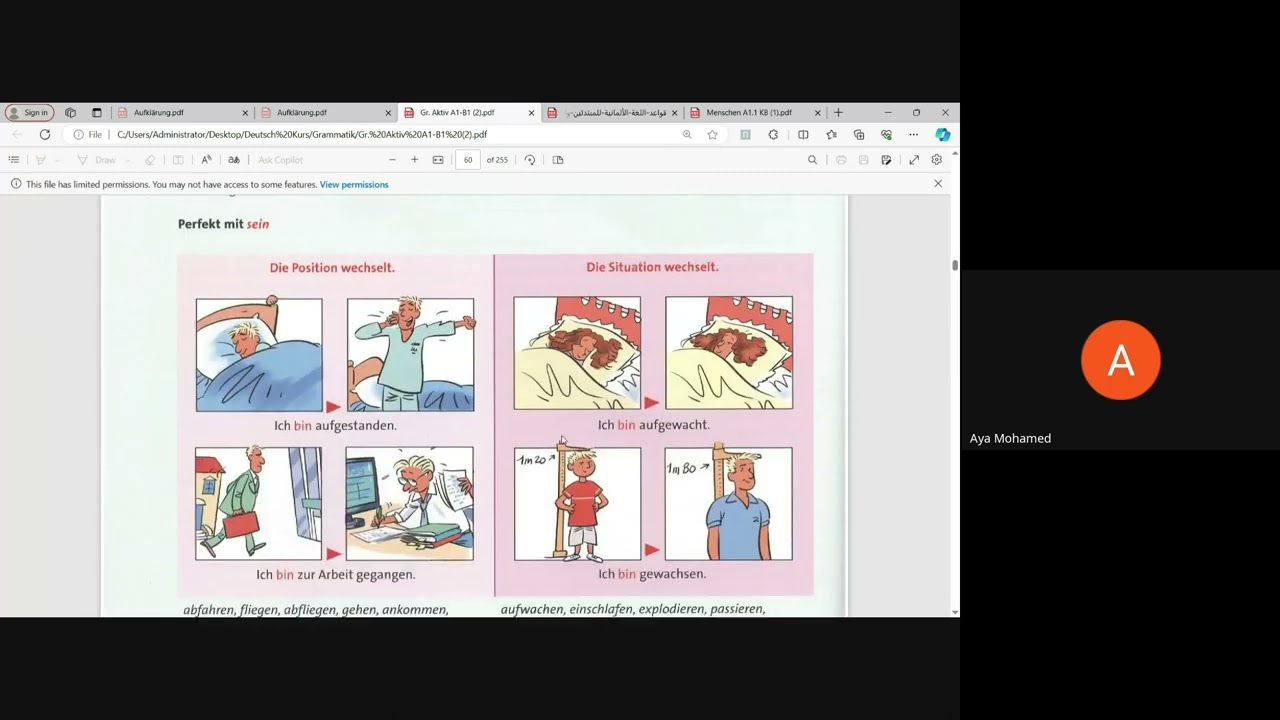Viewport: 1280px width, 720px height.
Task: Open the Translate tool in PDF toolbar
Action: tap(234, 160)
